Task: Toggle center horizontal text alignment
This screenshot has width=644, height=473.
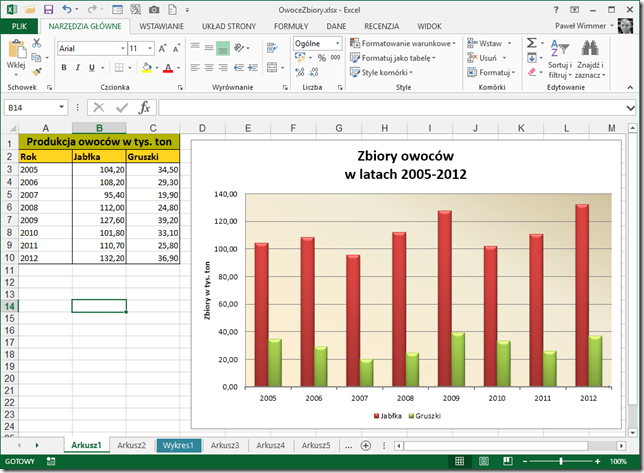Action: tap(209, 67)
